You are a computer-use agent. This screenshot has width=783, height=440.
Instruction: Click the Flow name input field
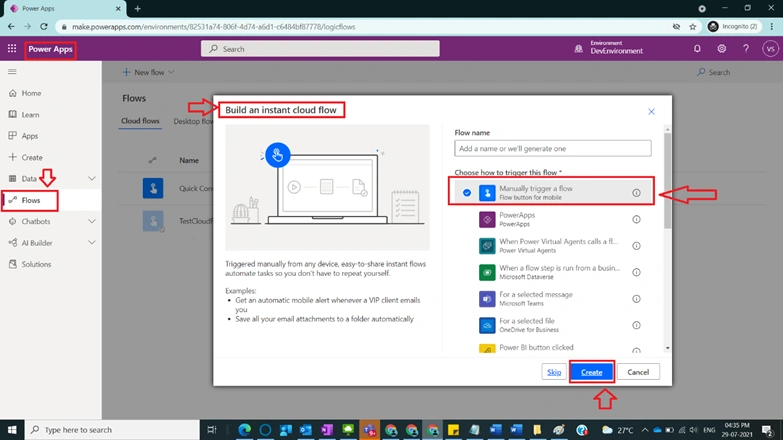[x=553, y=148]
